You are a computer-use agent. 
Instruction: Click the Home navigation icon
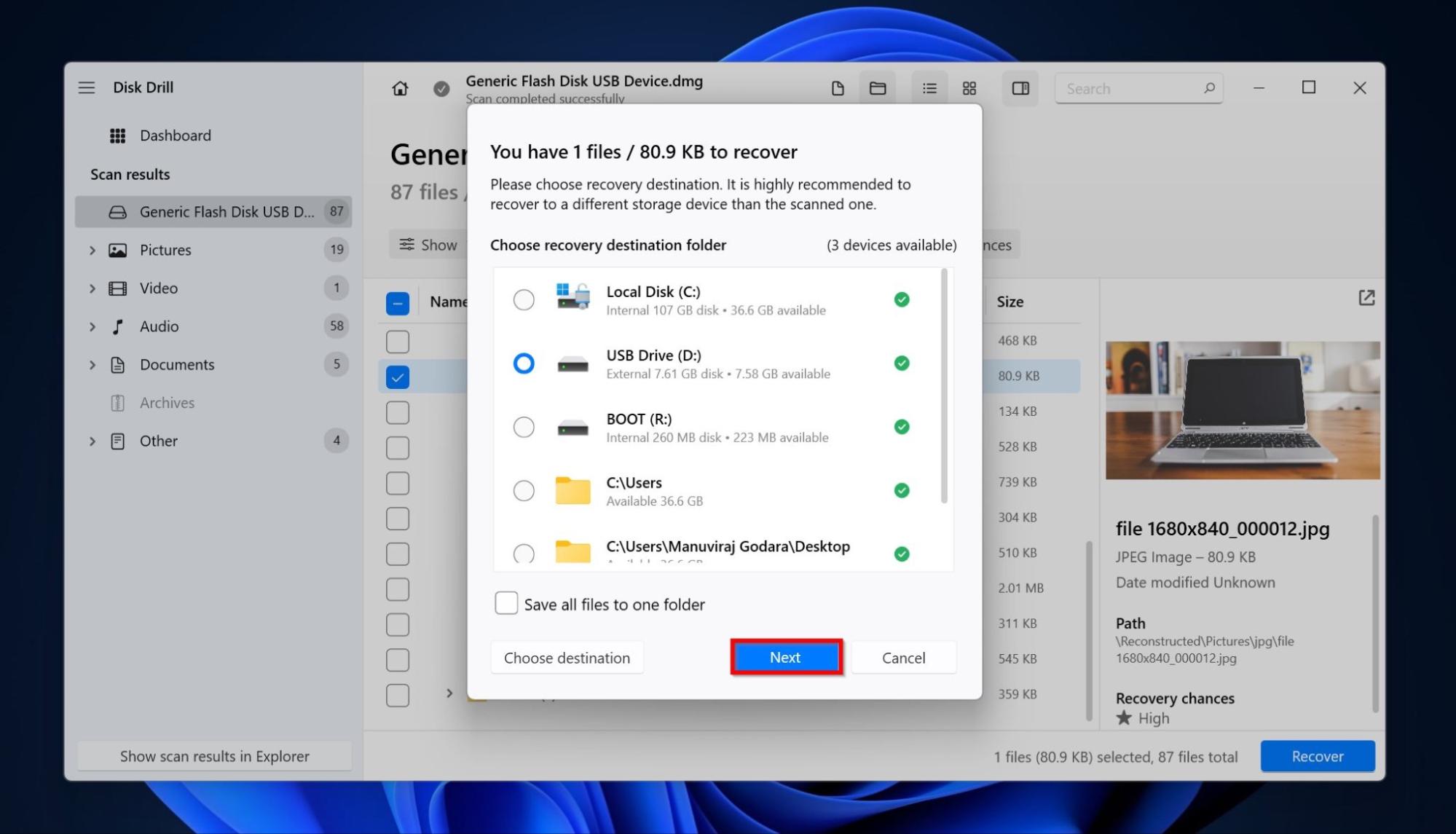coord(400,87)
